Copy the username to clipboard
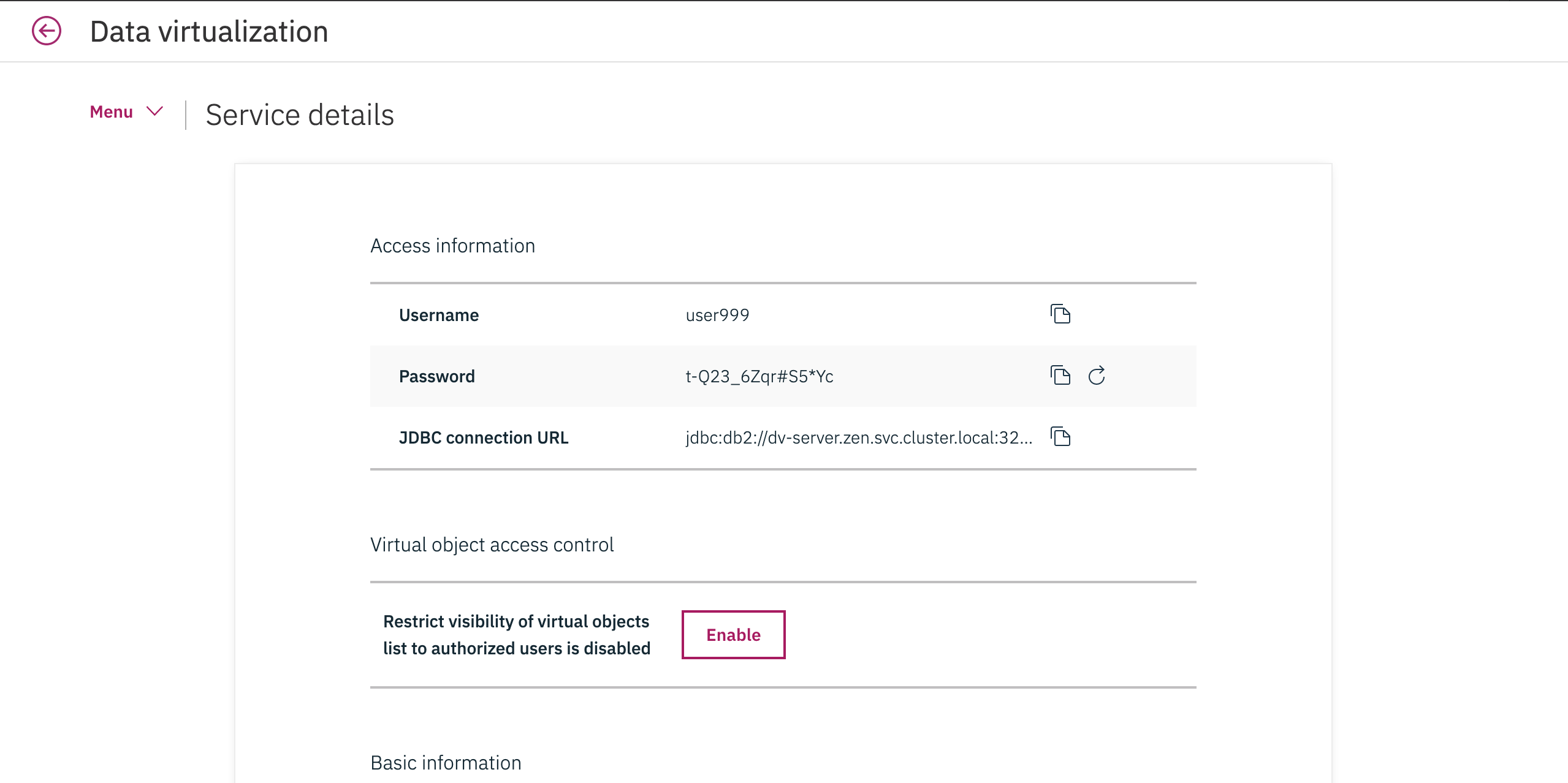Viewport: 1568px width, 783px height. (1060, 314)
